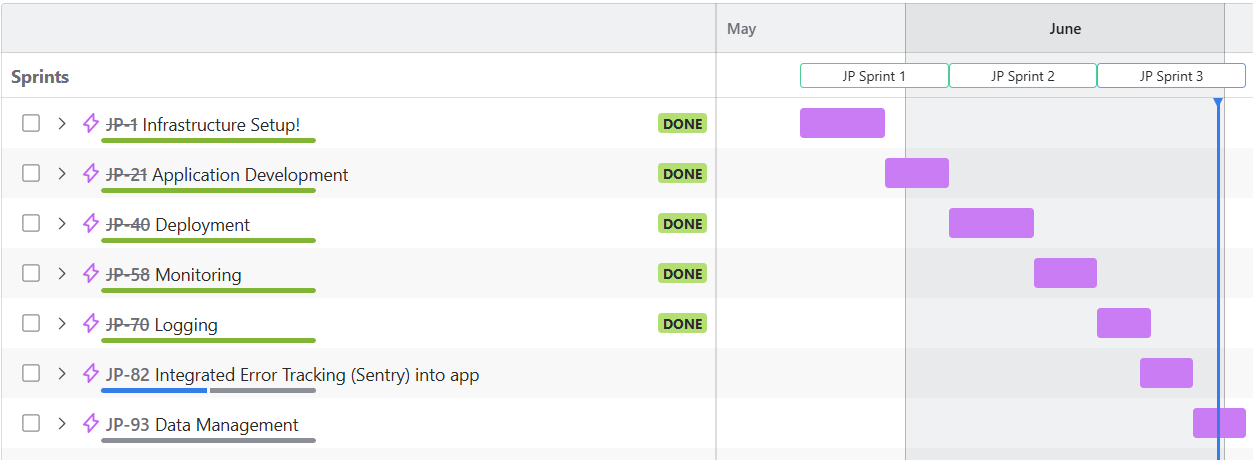This screenshot has width=1253, height=460.
Task: Click the epic lightning icon for JP-1
Action: 91,123
